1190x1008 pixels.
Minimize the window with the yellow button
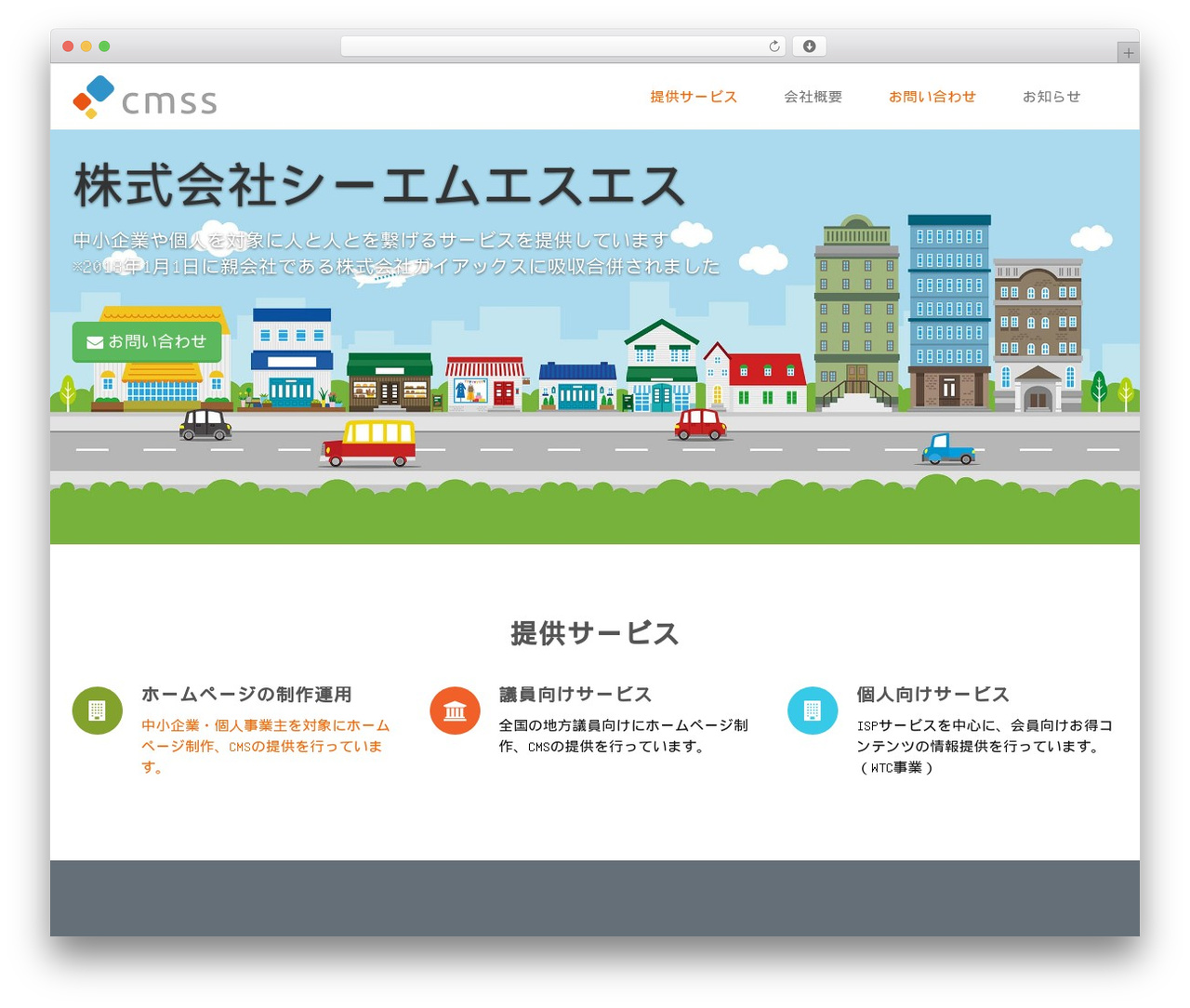(86, 46)
